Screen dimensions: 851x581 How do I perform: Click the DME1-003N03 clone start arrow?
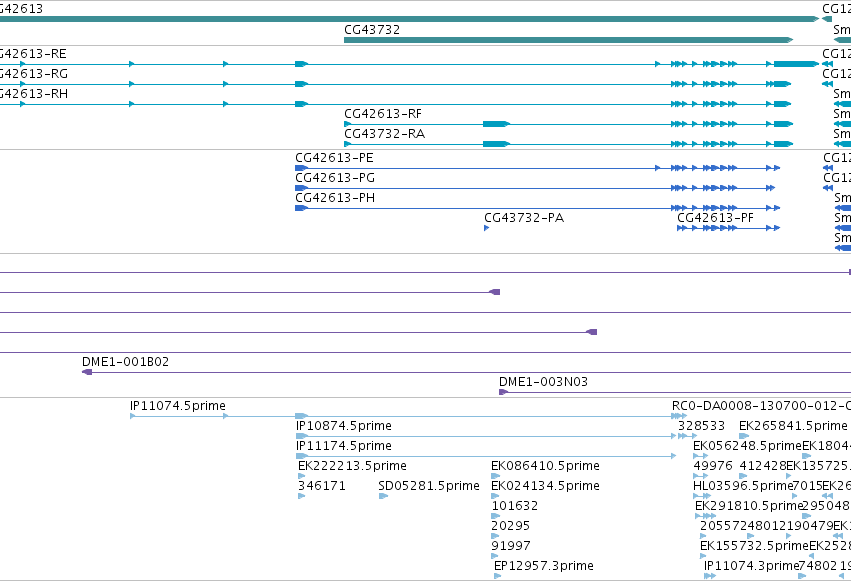coord(503,392)
